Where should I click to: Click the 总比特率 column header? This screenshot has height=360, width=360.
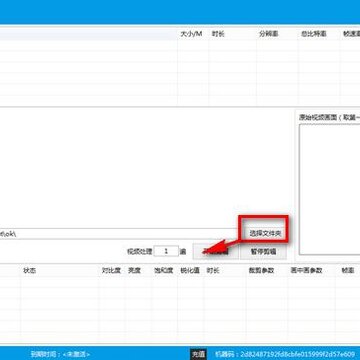319,34
